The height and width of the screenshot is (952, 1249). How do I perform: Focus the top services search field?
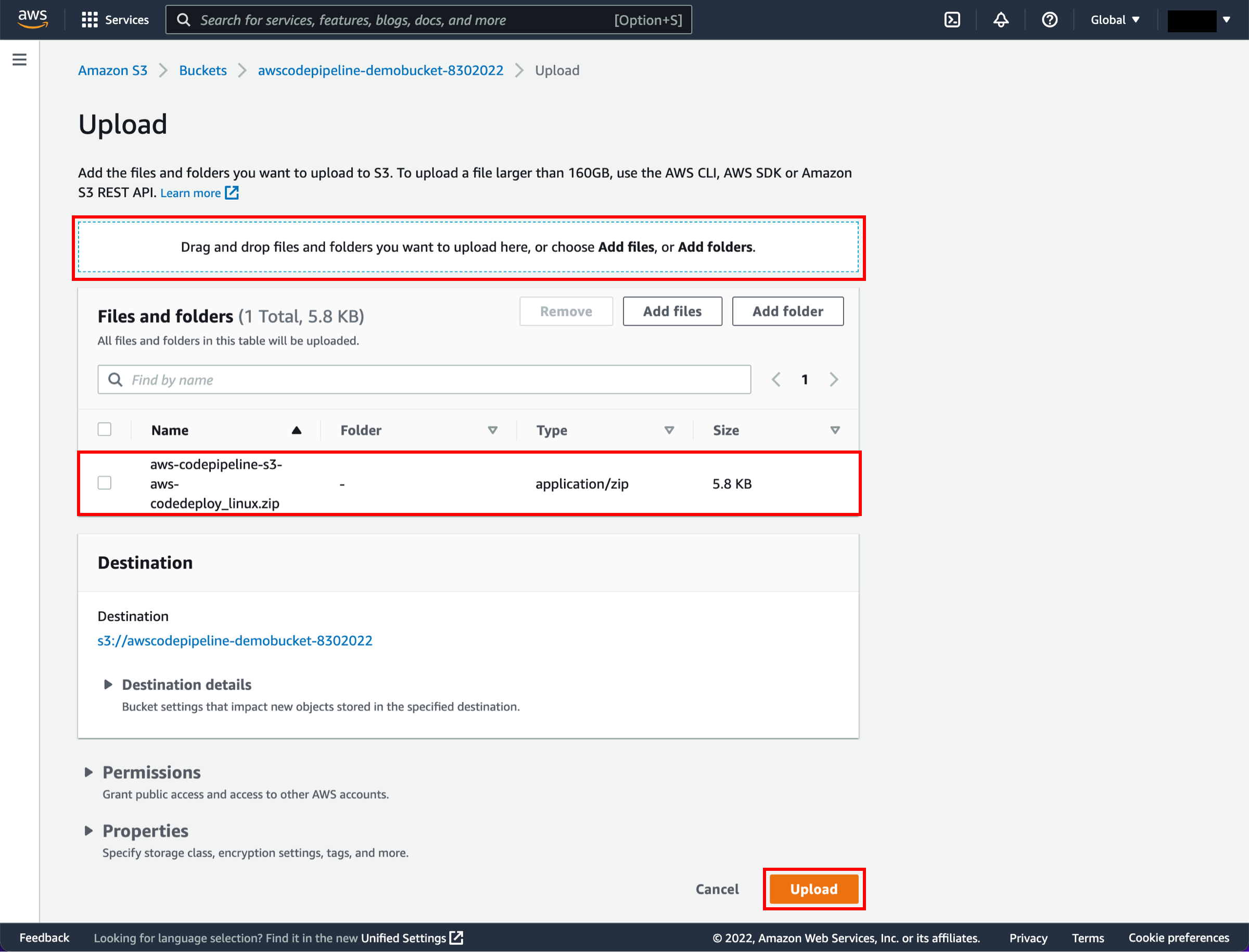point(429,20)
